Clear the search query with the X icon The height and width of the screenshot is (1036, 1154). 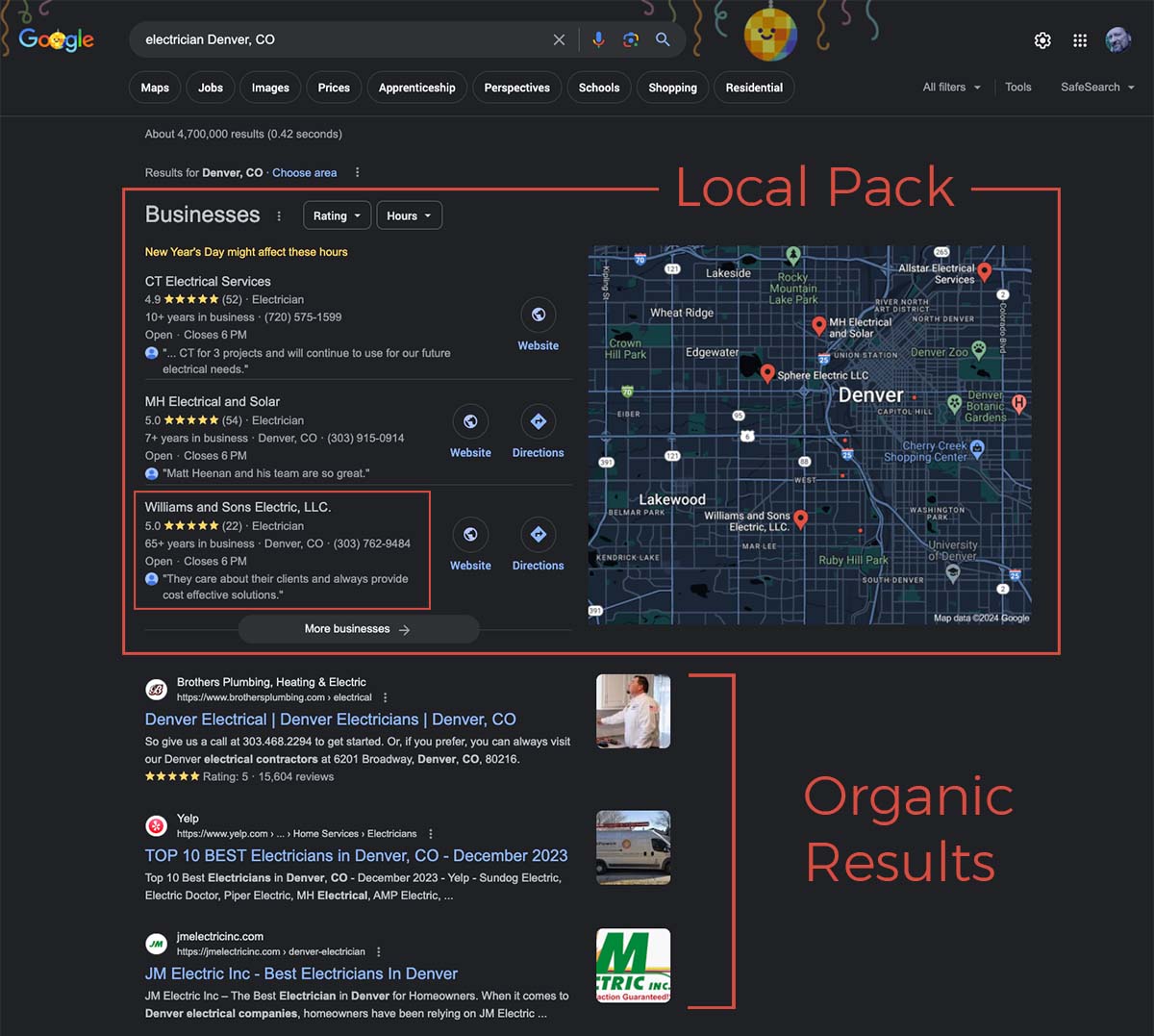[559, 39]
